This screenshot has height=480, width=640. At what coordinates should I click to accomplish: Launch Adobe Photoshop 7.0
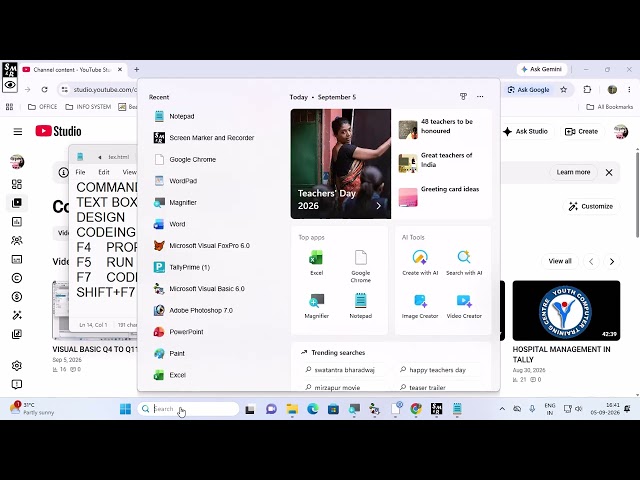193,310
